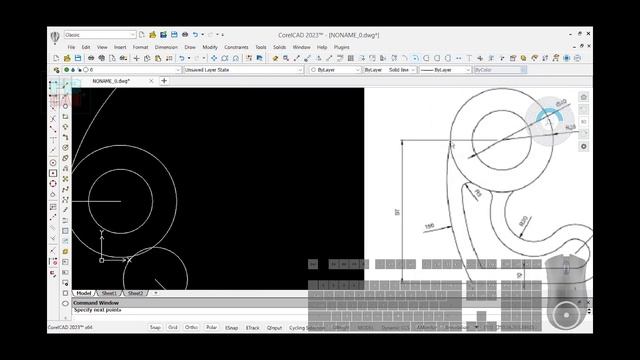Switch to the Sheet1 tab
640x360 pixels.
(x=109, y=293)
